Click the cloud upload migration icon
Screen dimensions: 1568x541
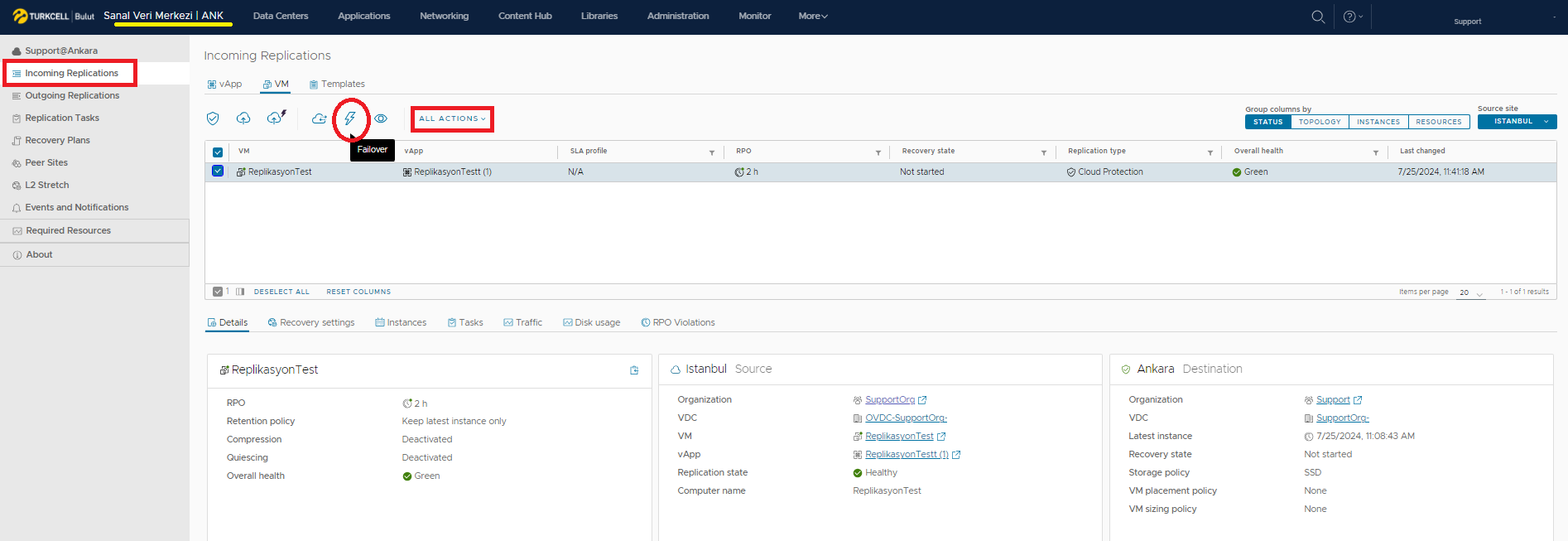pos(243,118)
